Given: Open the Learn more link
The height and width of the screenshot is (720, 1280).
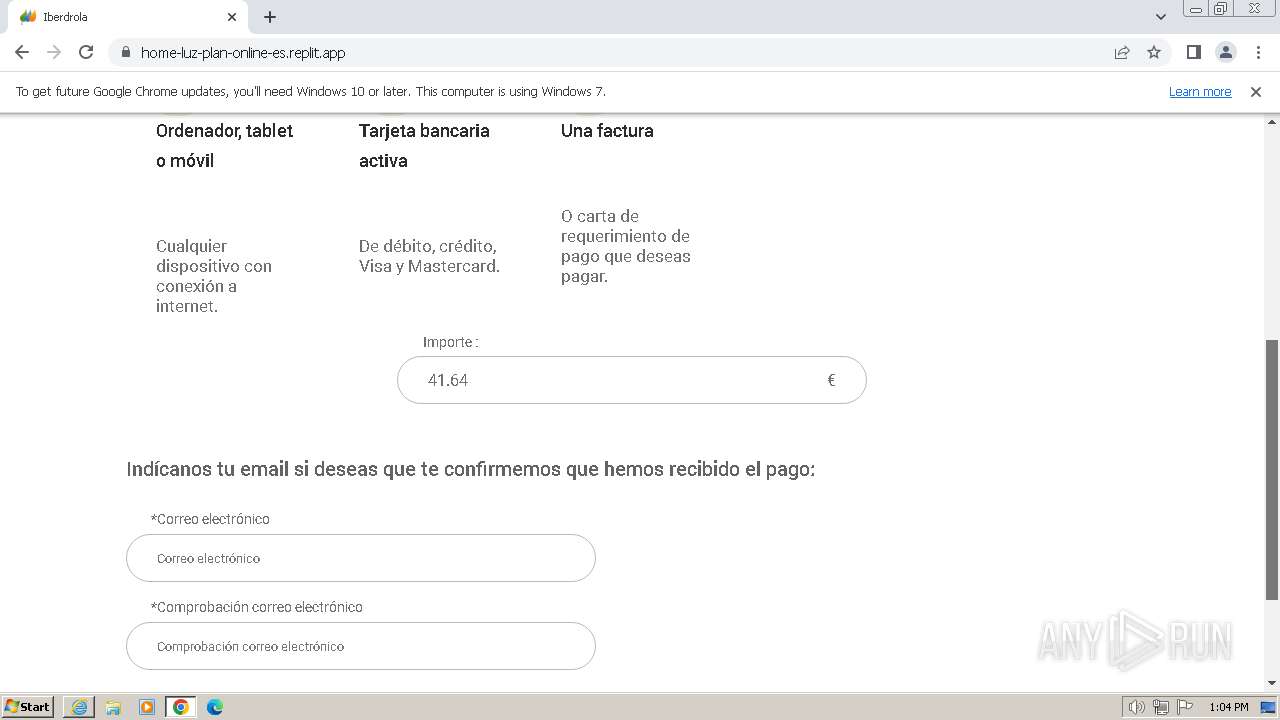Looking at the screenshot, I should coord(1200,91).
